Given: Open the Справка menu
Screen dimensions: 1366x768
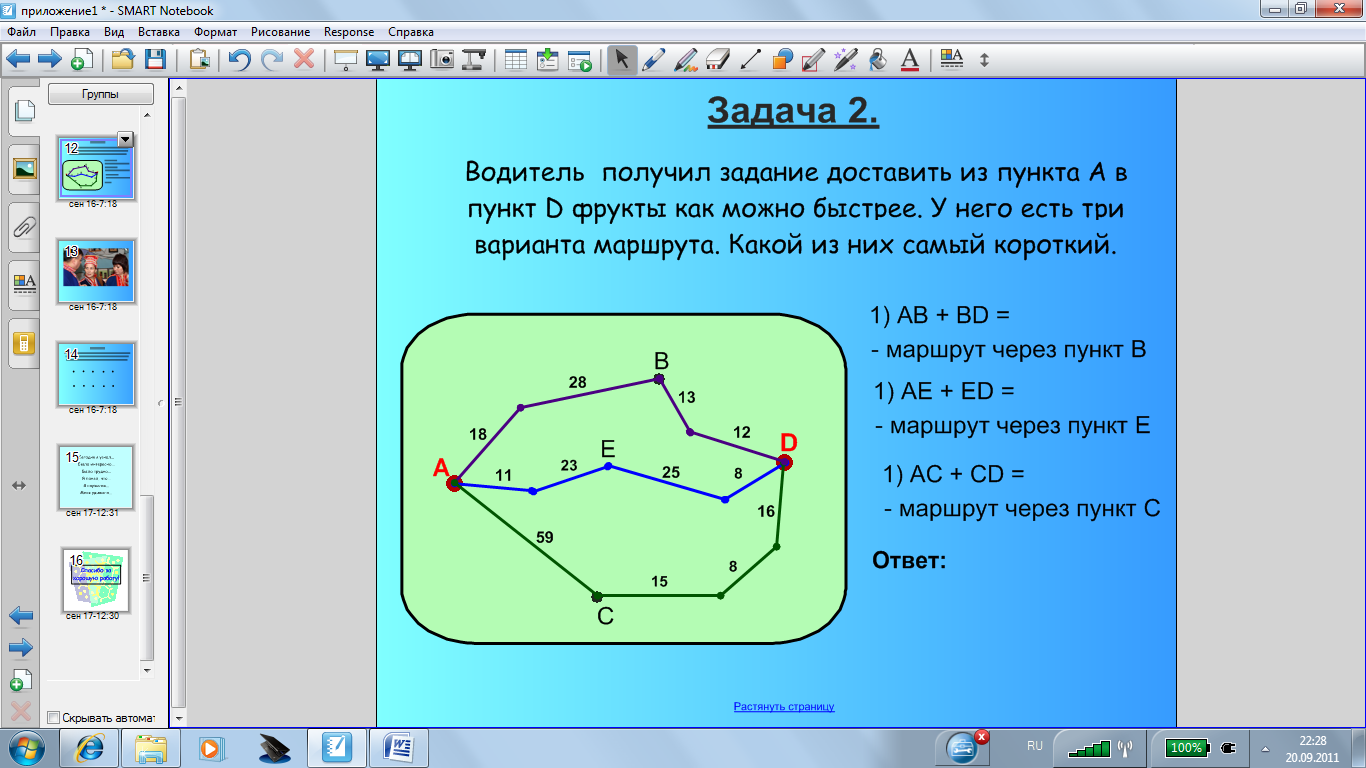Looking at the screenshot, I should pos(410,32).
